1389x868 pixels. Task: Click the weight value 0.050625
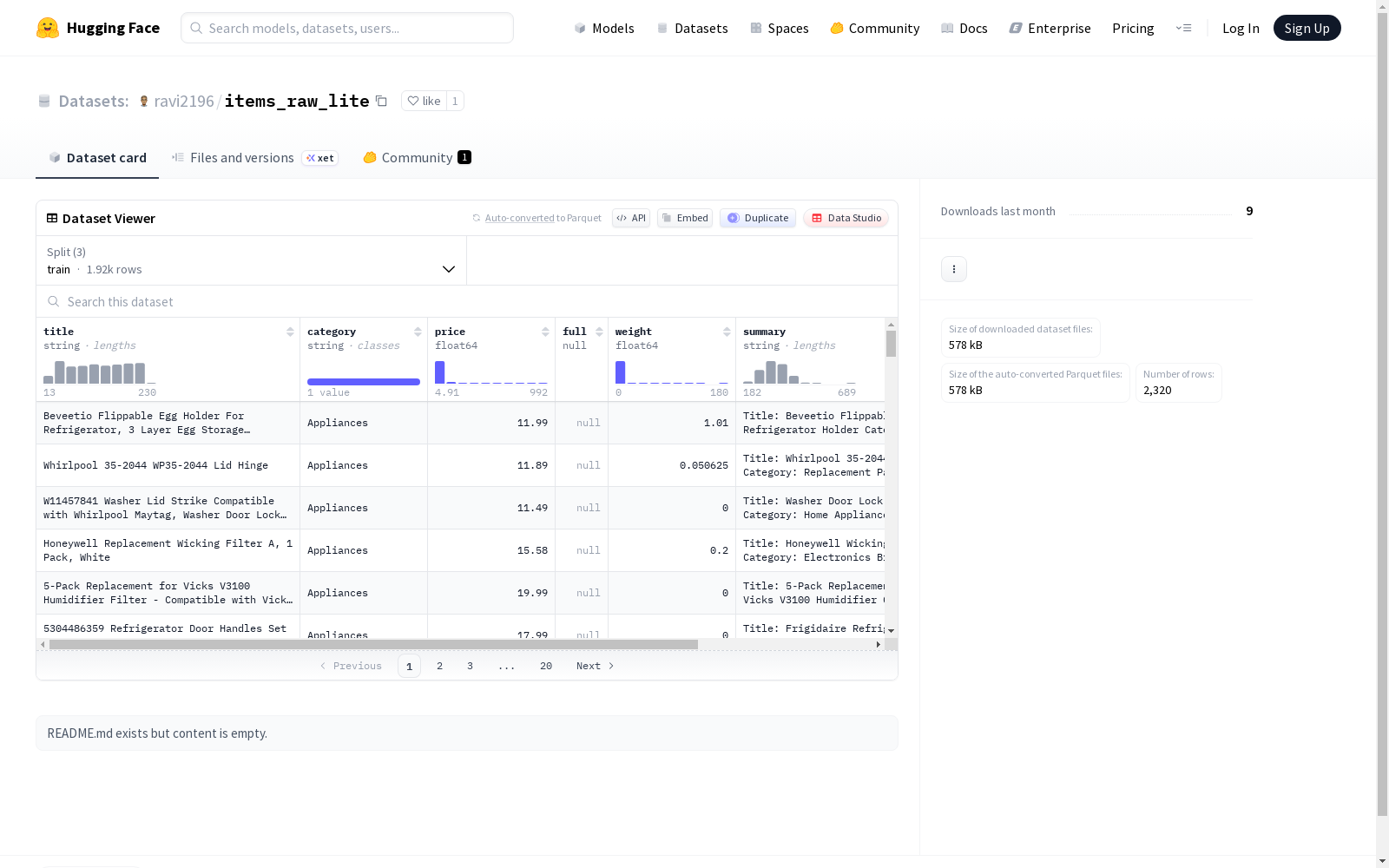[704, 465]
